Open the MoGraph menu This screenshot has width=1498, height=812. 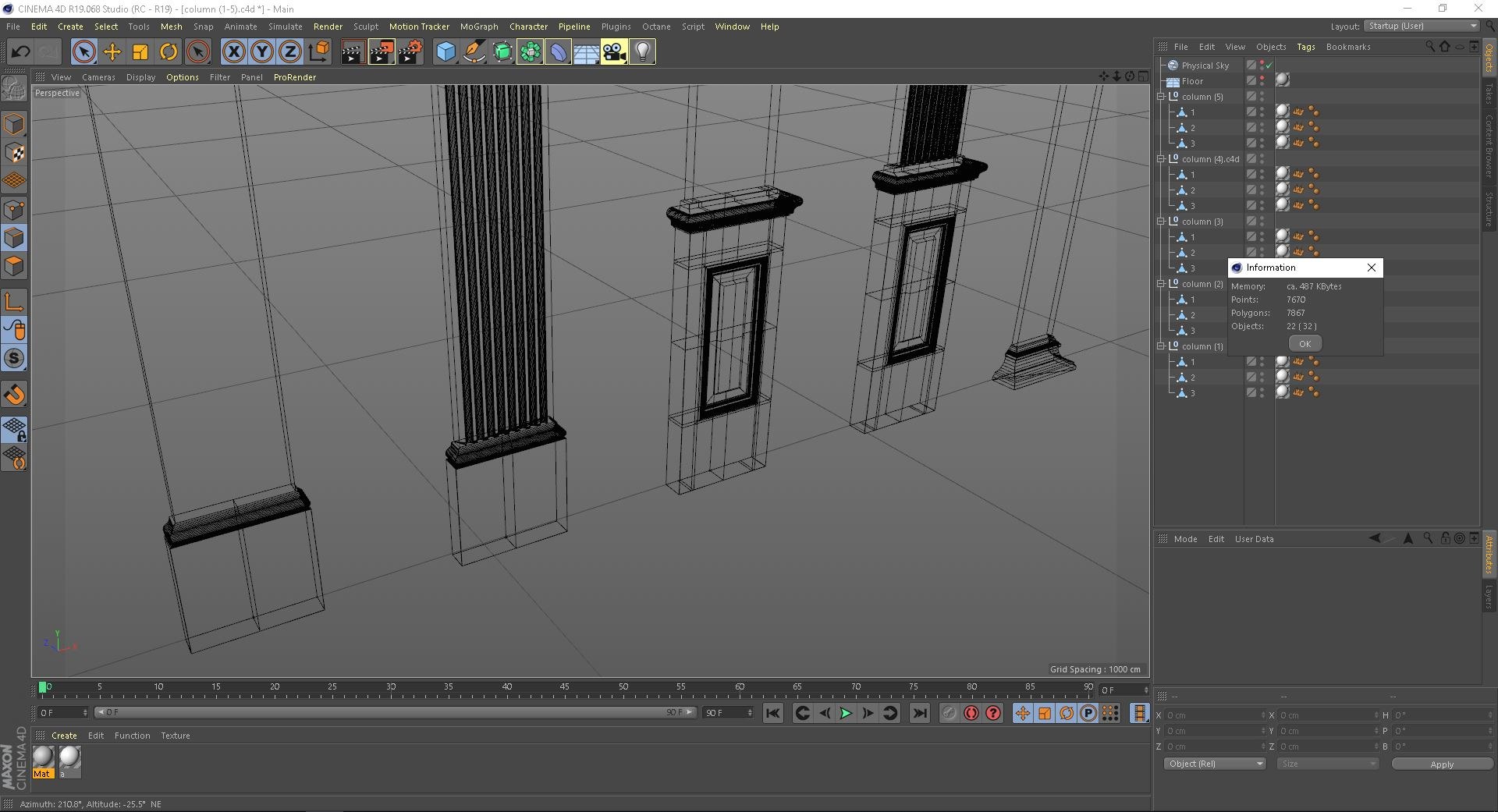coord(479,27)
